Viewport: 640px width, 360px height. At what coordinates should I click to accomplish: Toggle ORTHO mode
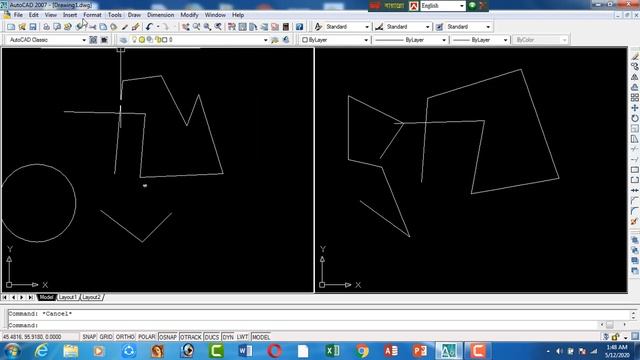(125, 337)
